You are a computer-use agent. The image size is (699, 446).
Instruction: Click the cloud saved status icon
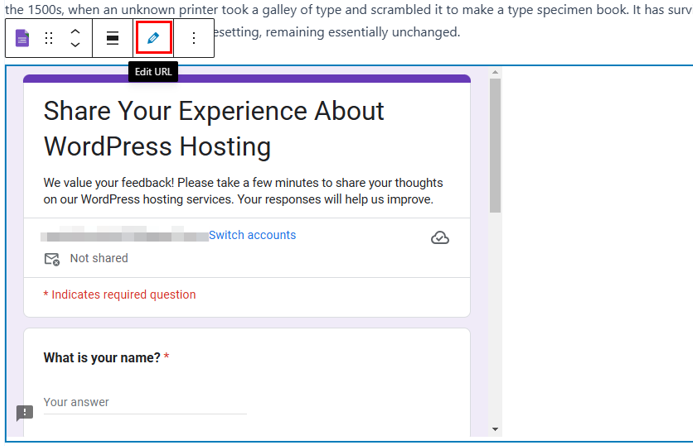pyautogui.click(x=440, y=238)
